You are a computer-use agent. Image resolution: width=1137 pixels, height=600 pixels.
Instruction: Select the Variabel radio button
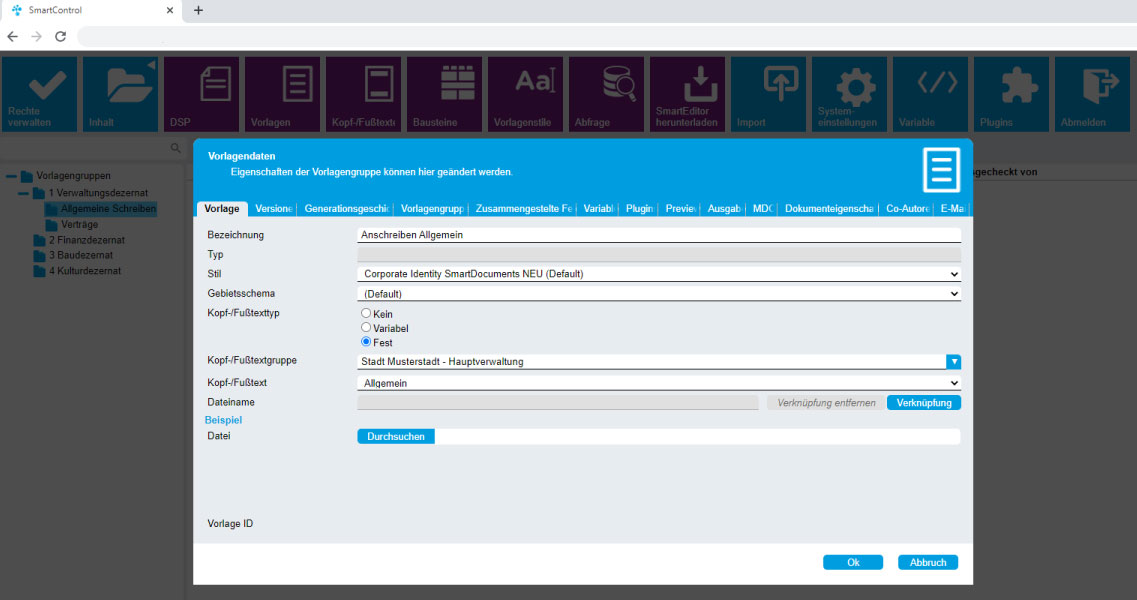tap(366, 328)
